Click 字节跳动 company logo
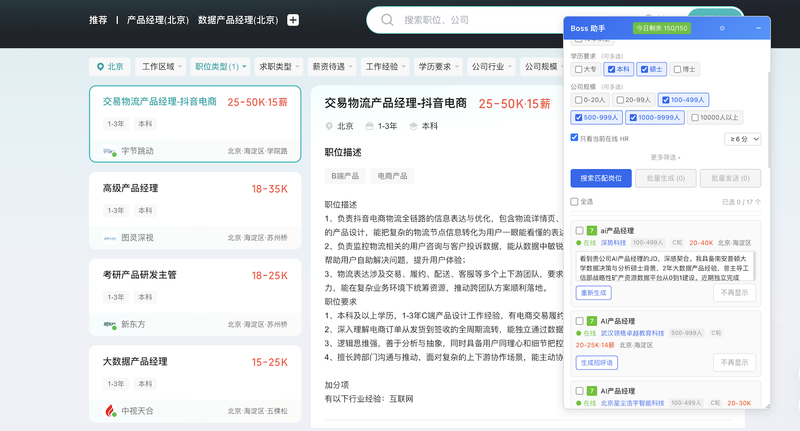Screen dimensions: 800x431 (x=110, y=151)
